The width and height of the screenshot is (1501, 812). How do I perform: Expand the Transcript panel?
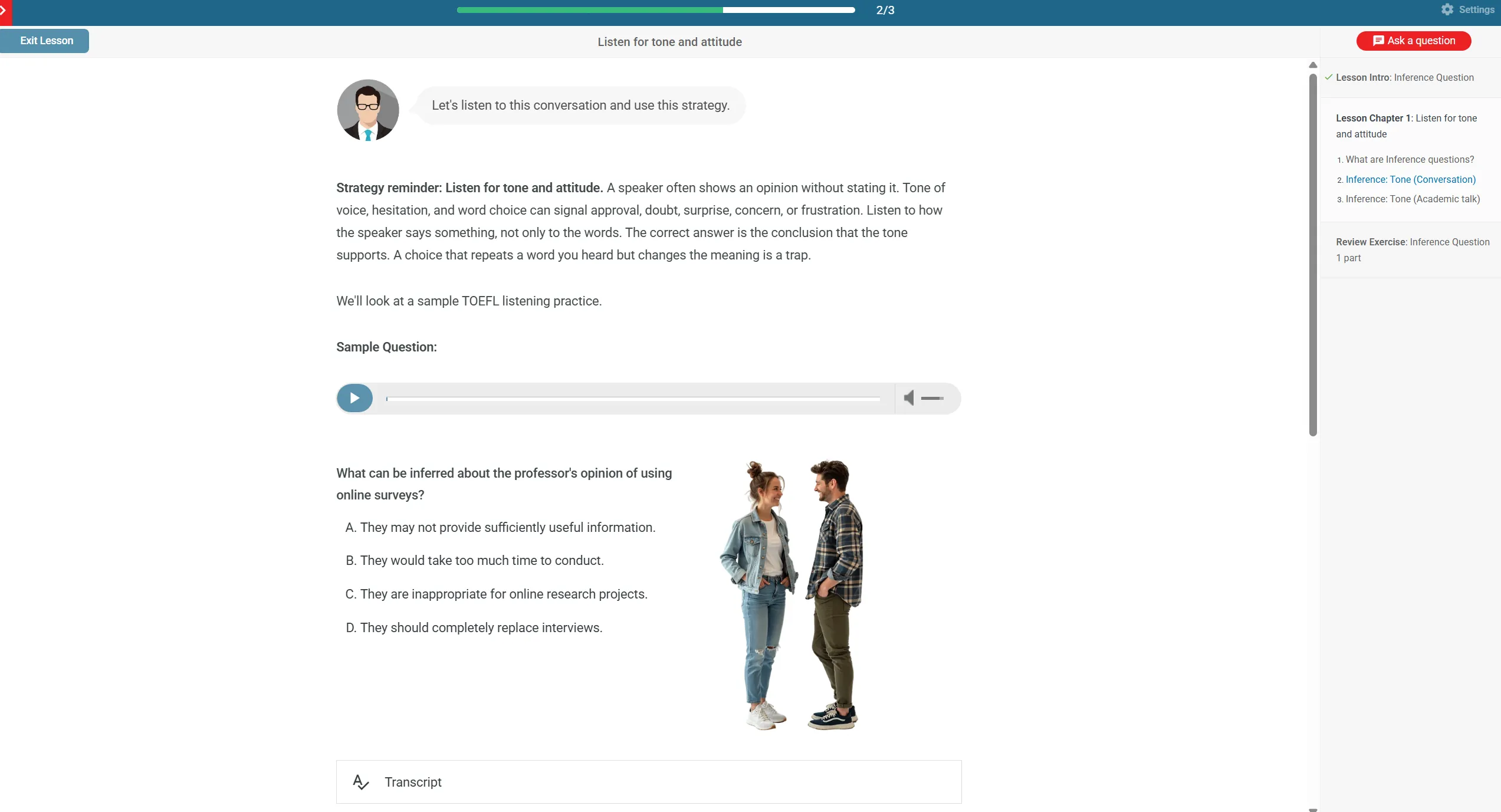pyautogui.click(x=649, y=782)
